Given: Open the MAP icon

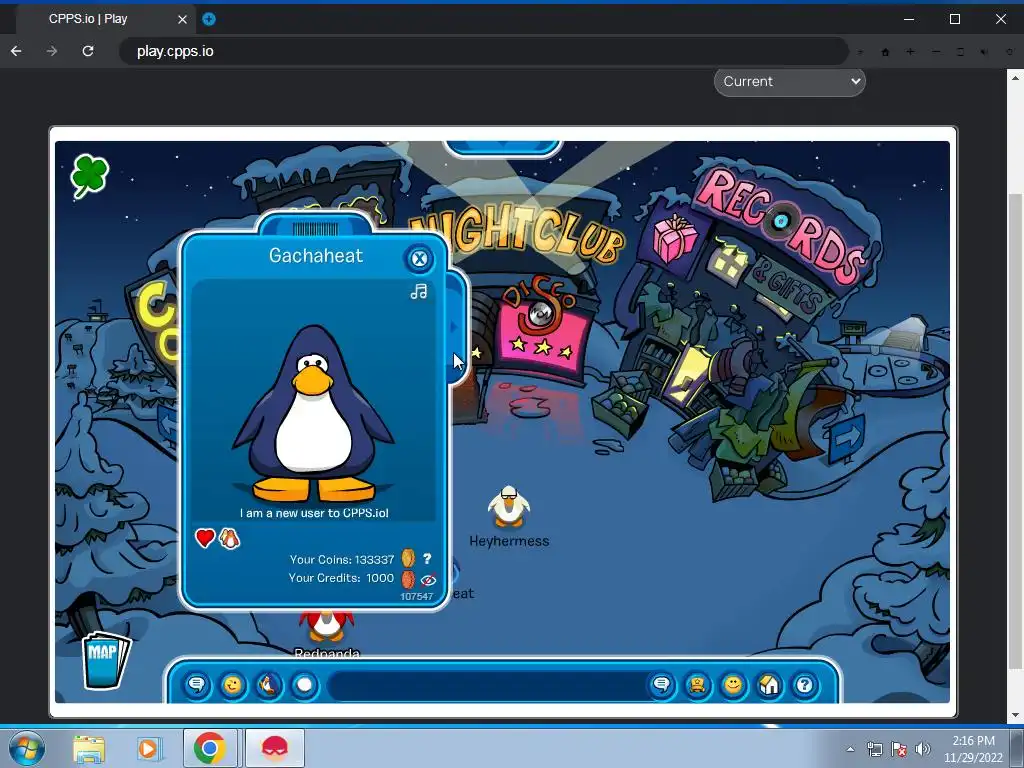Looking at the screenshot, I should tap(104, 660).
